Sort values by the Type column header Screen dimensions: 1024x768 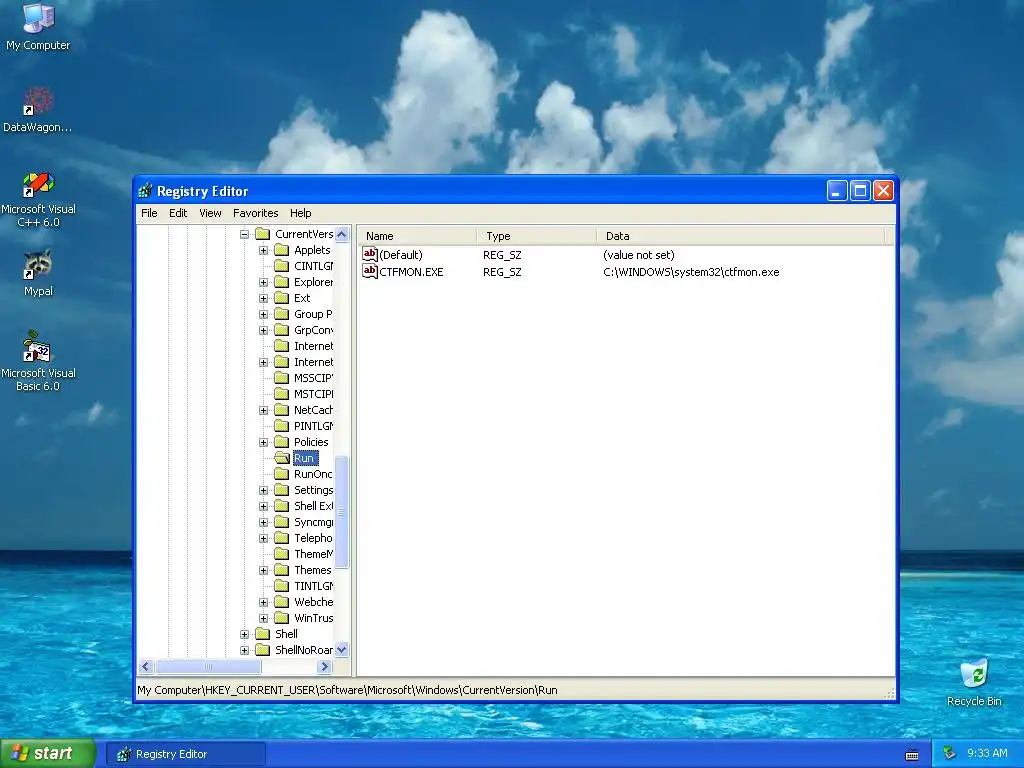click(537, 236)
